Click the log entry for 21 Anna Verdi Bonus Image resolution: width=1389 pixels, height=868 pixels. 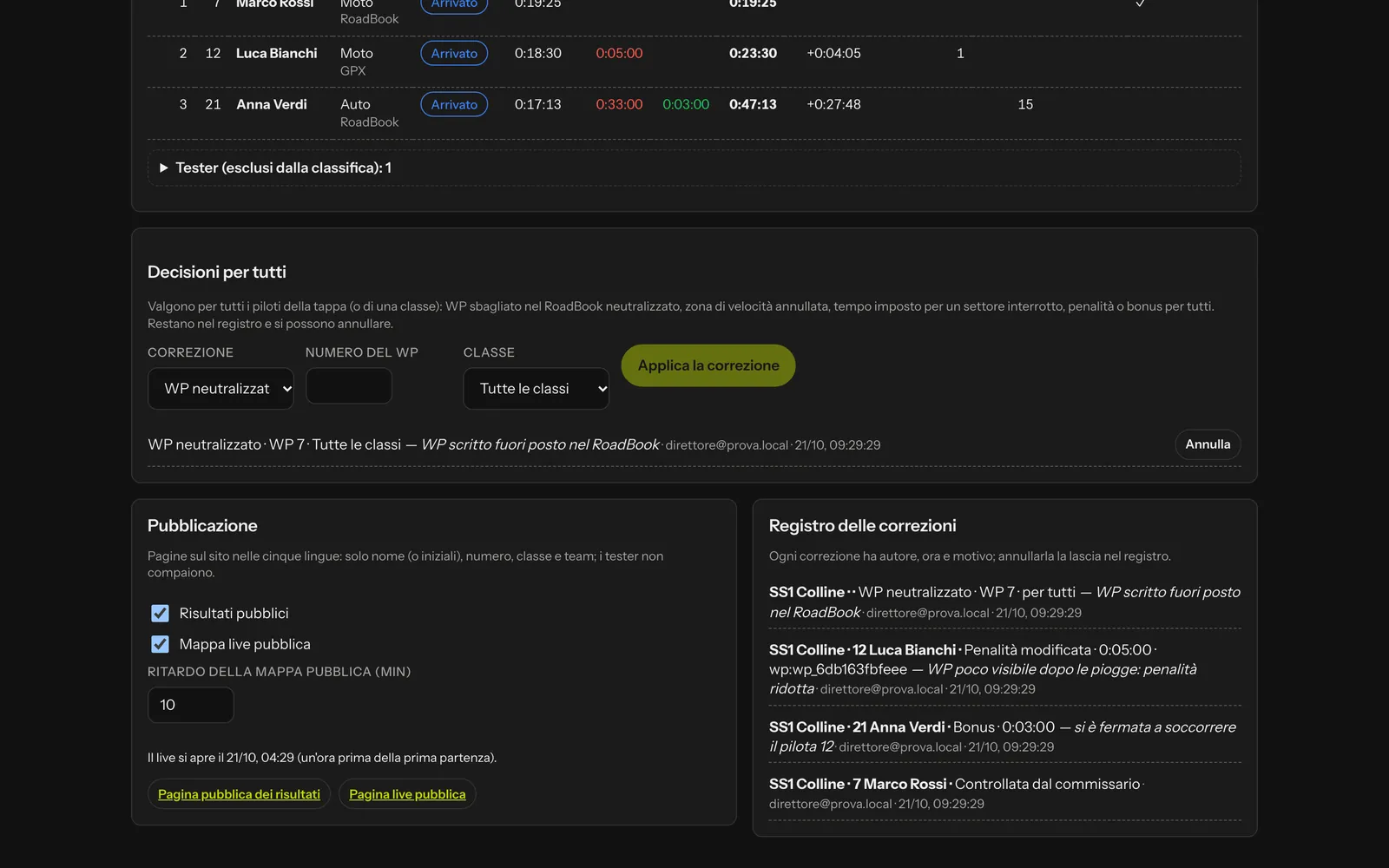(x=1004, y=736)
